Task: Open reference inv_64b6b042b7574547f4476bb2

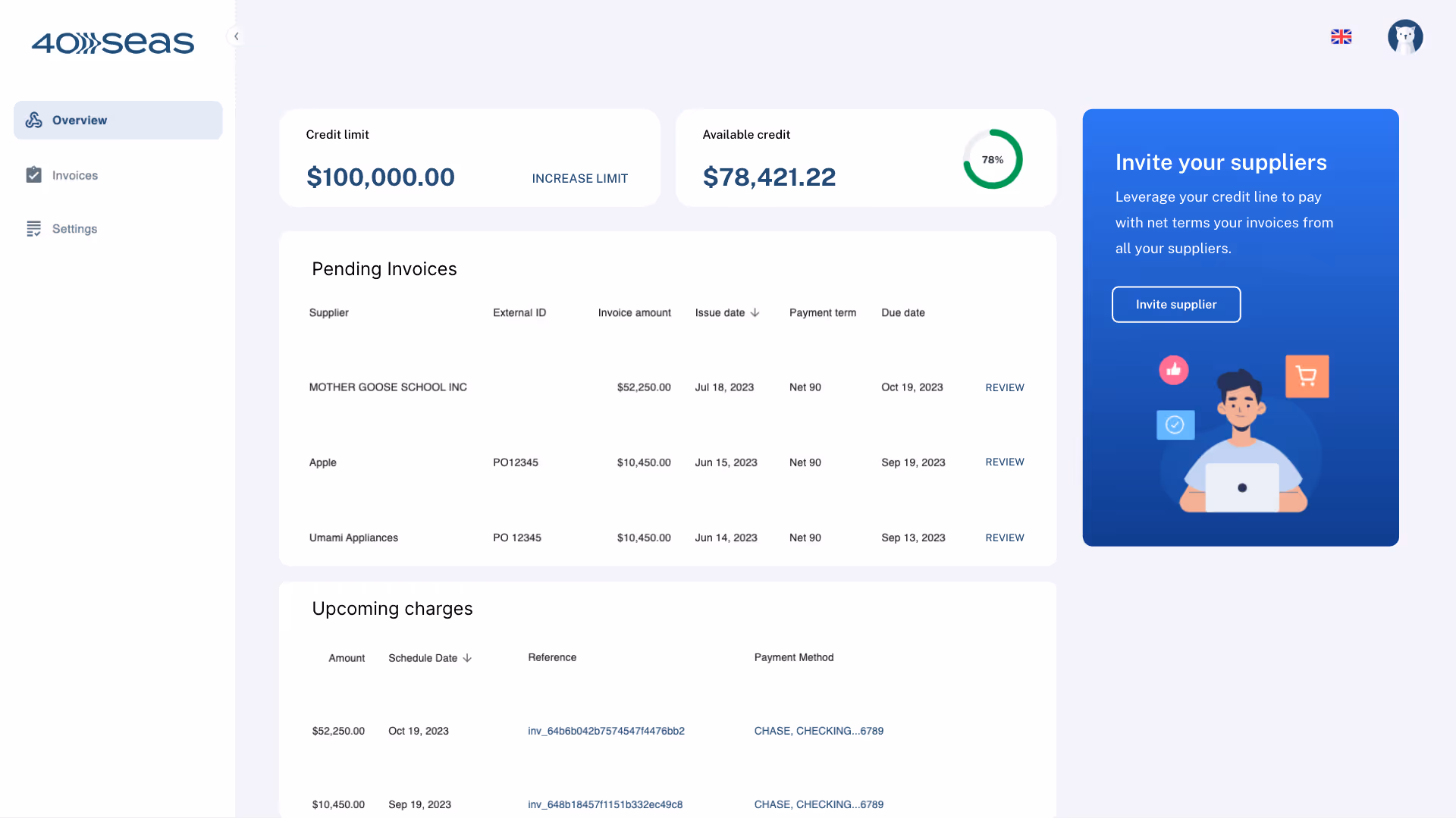Action: click(606, 731)
